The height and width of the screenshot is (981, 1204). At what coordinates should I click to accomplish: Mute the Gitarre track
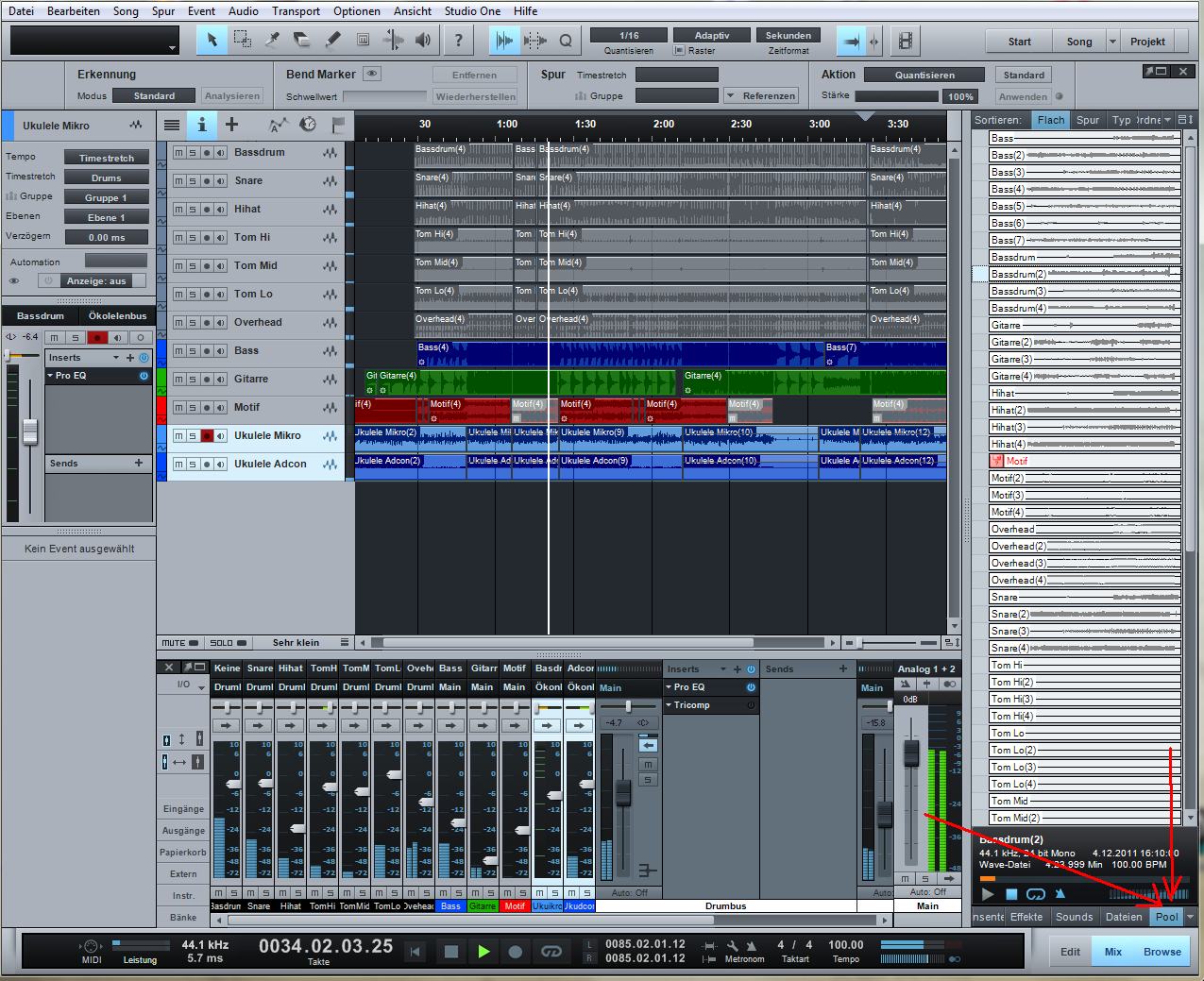tap(178, 380)
